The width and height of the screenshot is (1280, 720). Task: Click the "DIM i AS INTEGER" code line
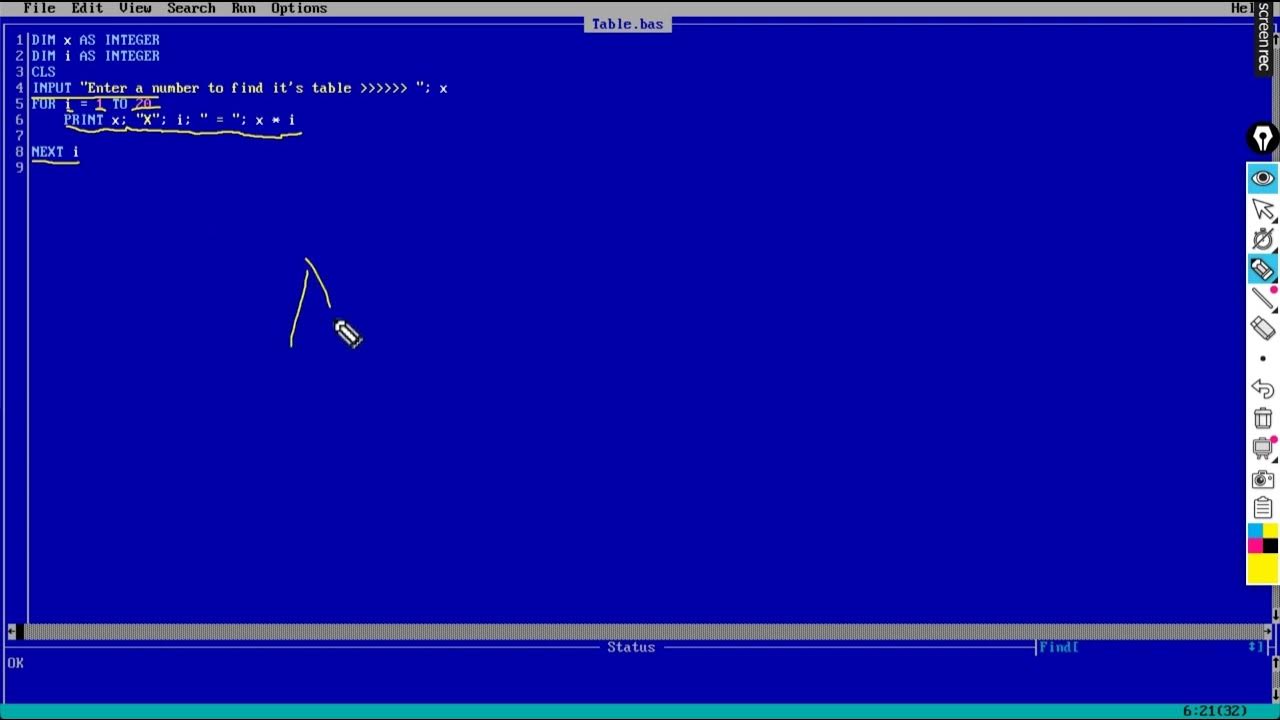click(x=95, y=56)
